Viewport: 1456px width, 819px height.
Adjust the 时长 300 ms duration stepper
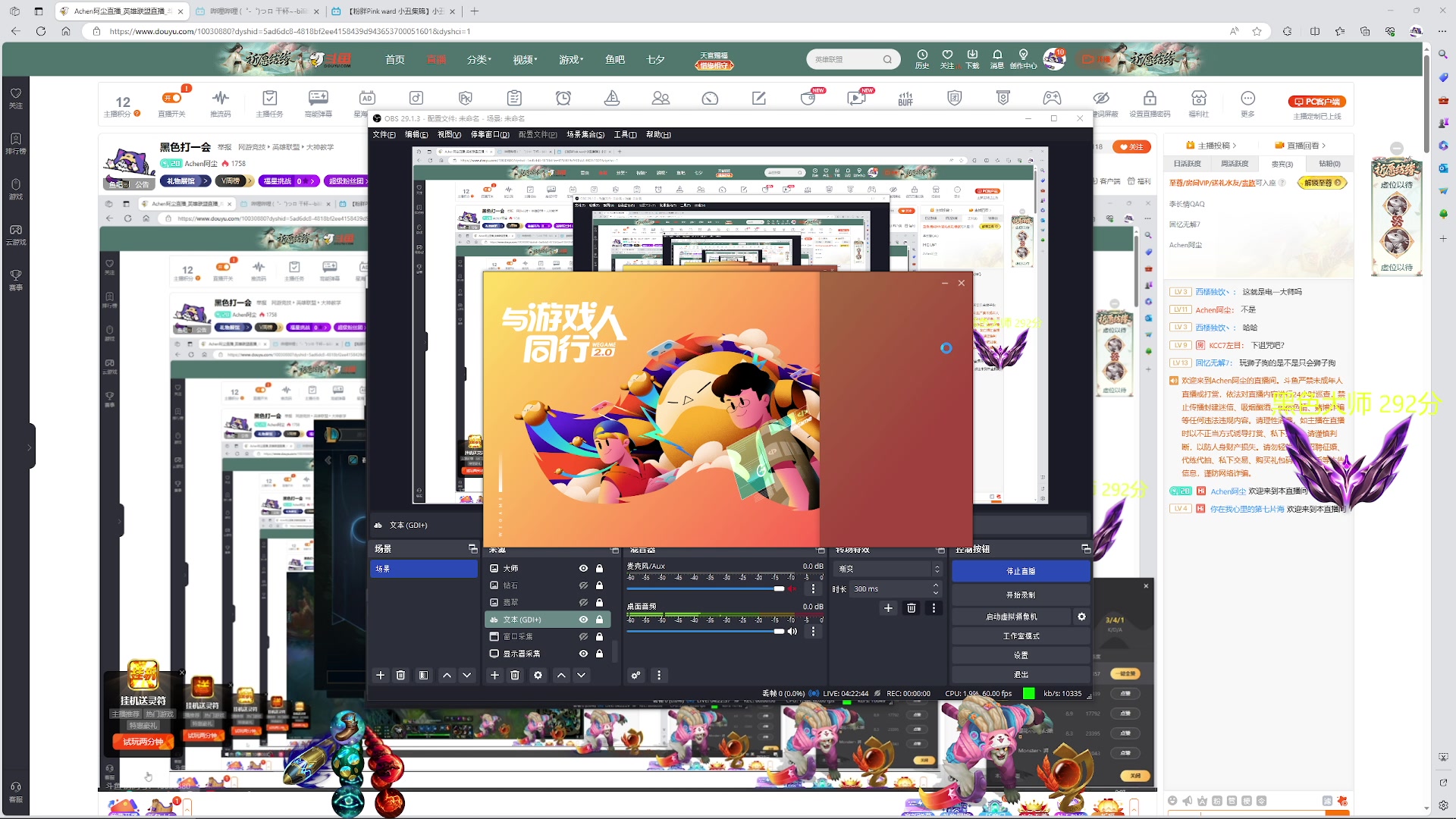tap(936, 588)
